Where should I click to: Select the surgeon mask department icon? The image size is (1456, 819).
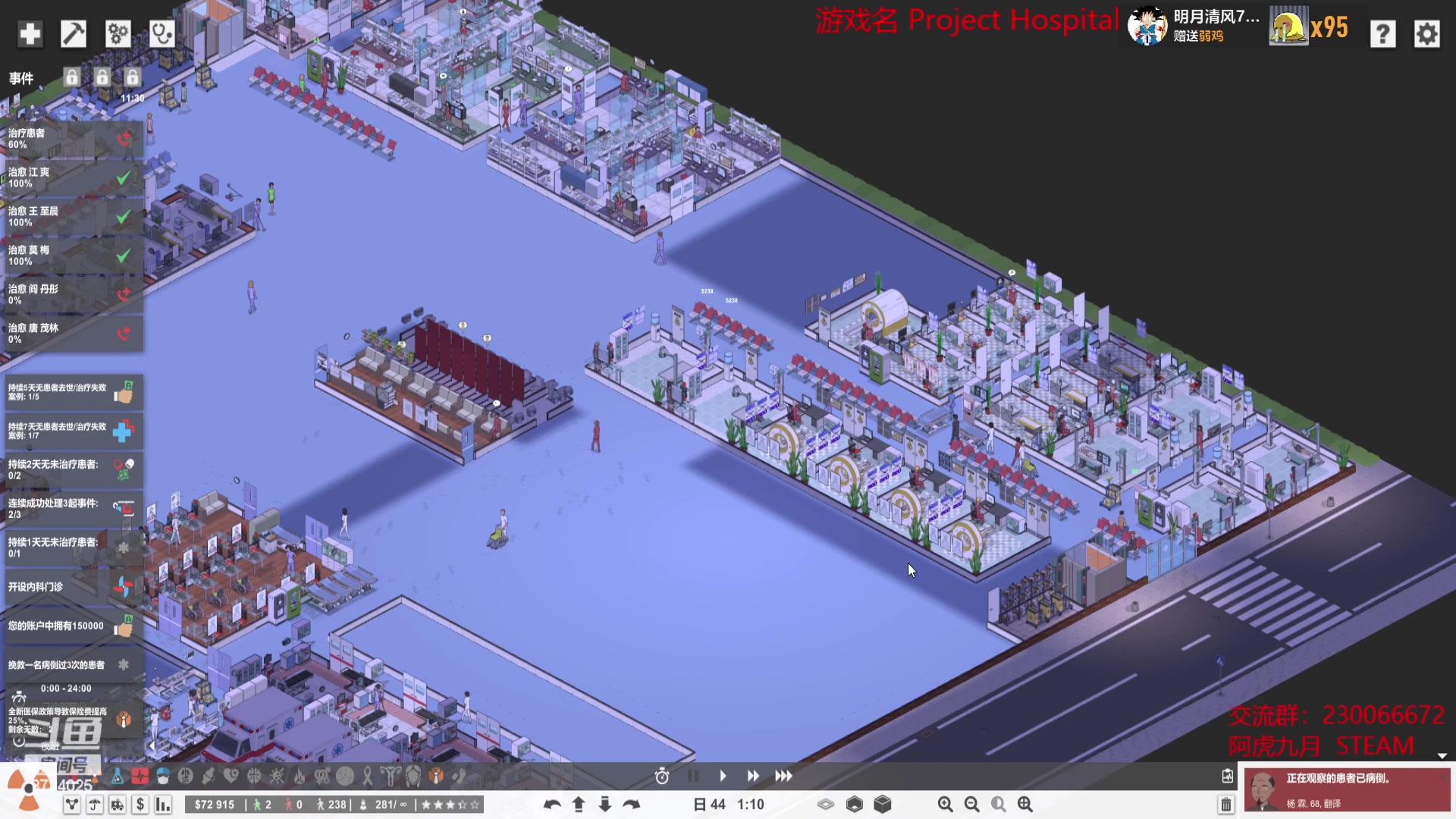click(163, 776)
